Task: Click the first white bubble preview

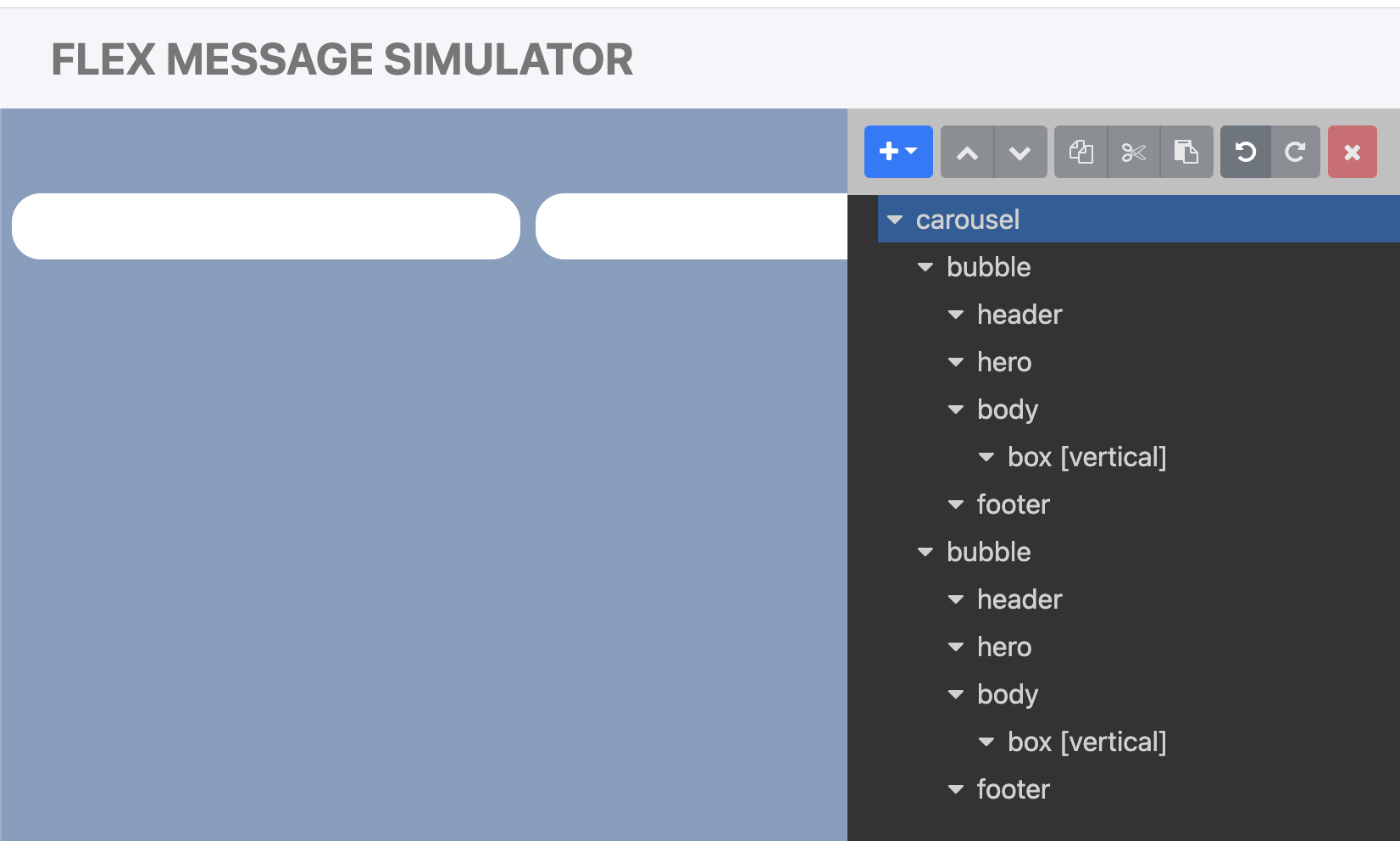Action: pyautogui.click(x=266, y=226)
